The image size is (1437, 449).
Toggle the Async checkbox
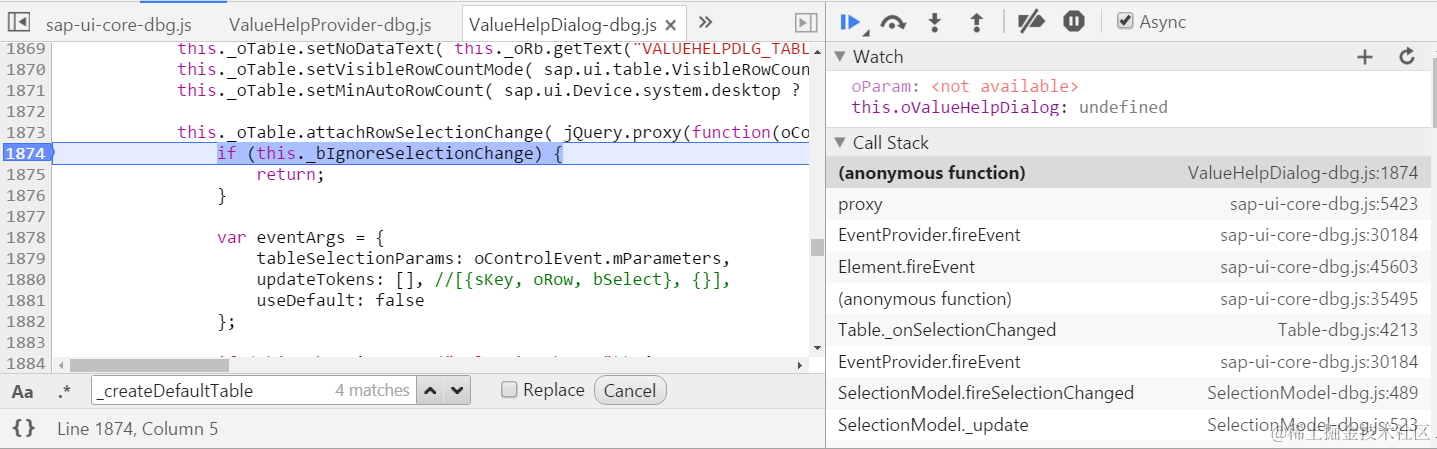(1125, 21)
